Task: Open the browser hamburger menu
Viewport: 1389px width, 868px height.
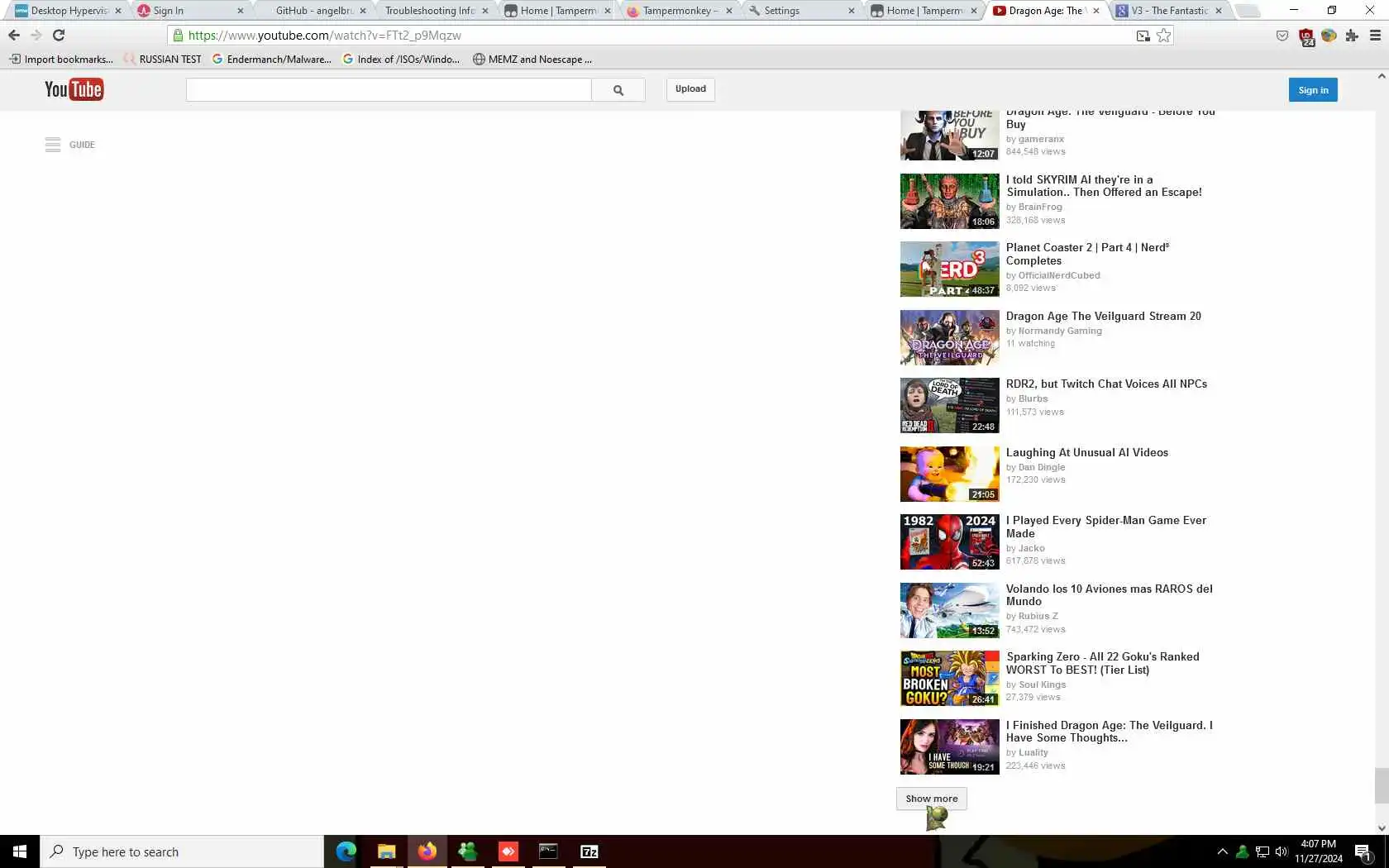Action: tap(1376, 36)
